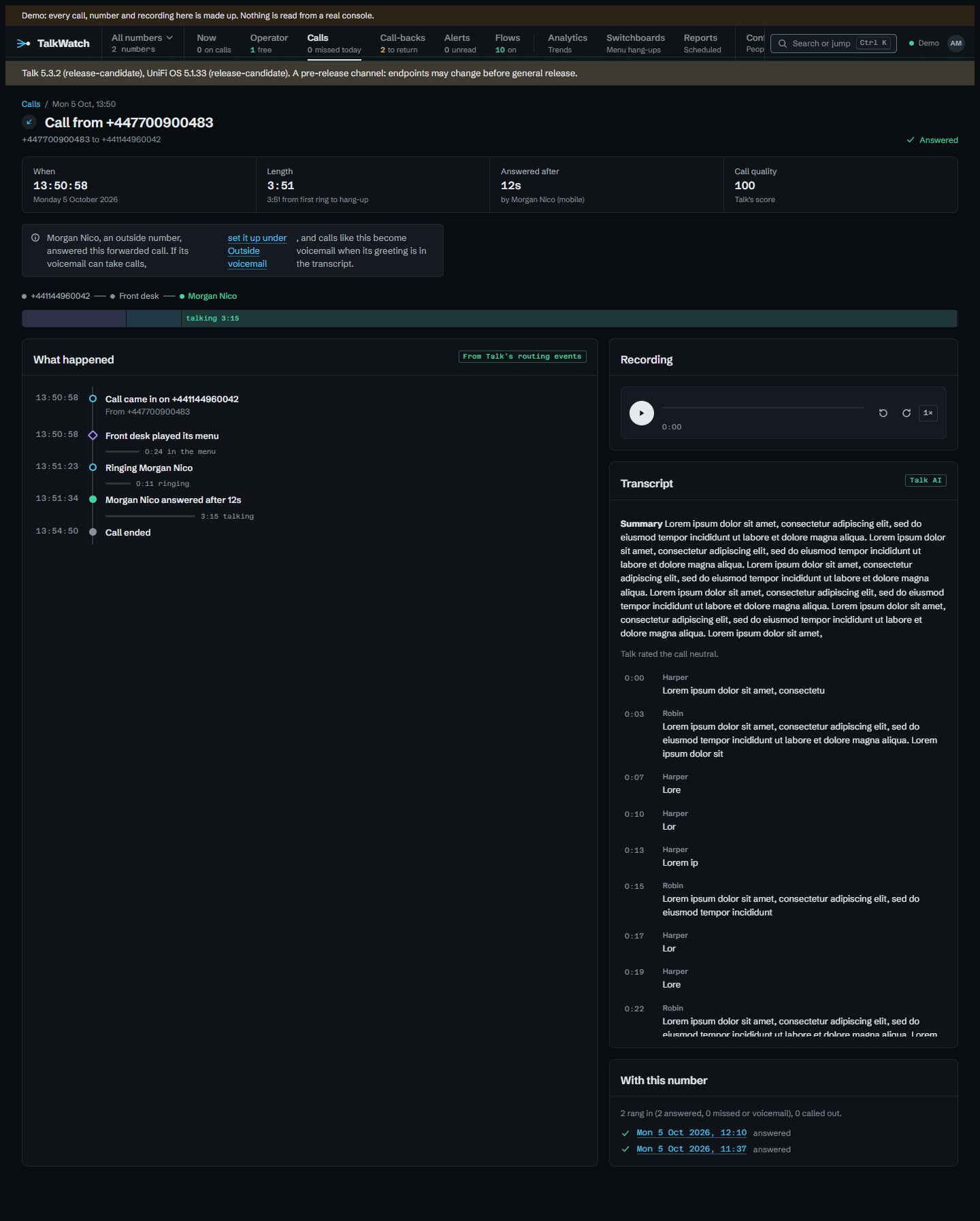Click the Call ended timeline marker

click(x=93, y=532)
